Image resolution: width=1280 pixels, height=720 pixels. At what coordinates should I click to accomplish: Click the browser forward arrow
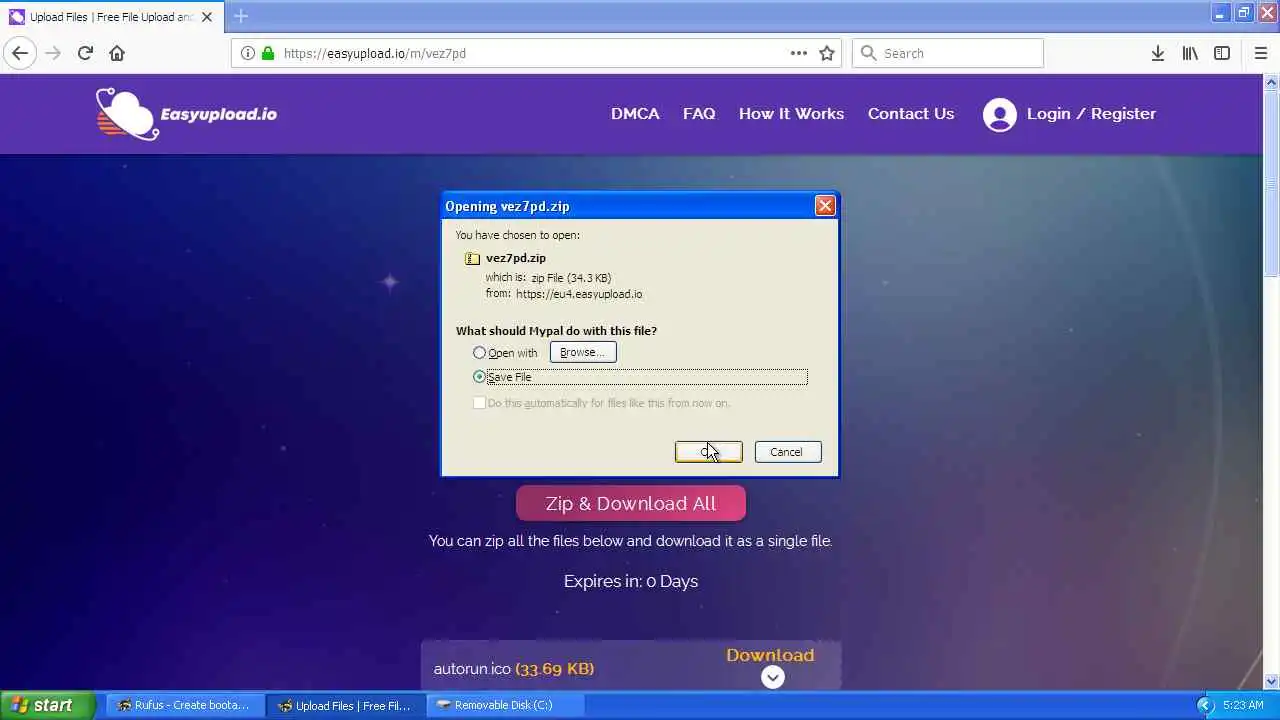click(x=53, y=53)
